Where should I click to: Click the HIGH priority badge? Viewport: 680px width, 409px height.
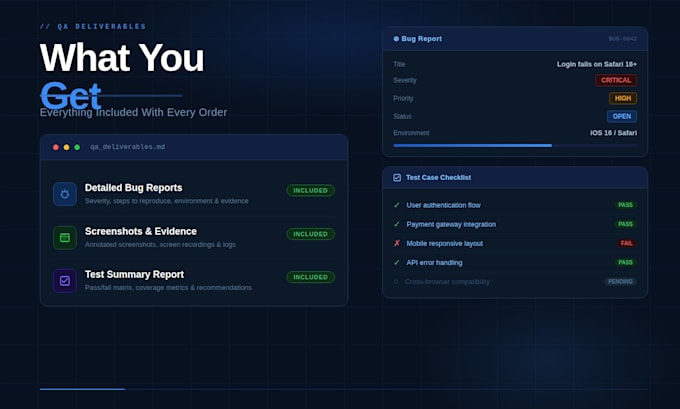pyautogui.click(x=623, y=98)
